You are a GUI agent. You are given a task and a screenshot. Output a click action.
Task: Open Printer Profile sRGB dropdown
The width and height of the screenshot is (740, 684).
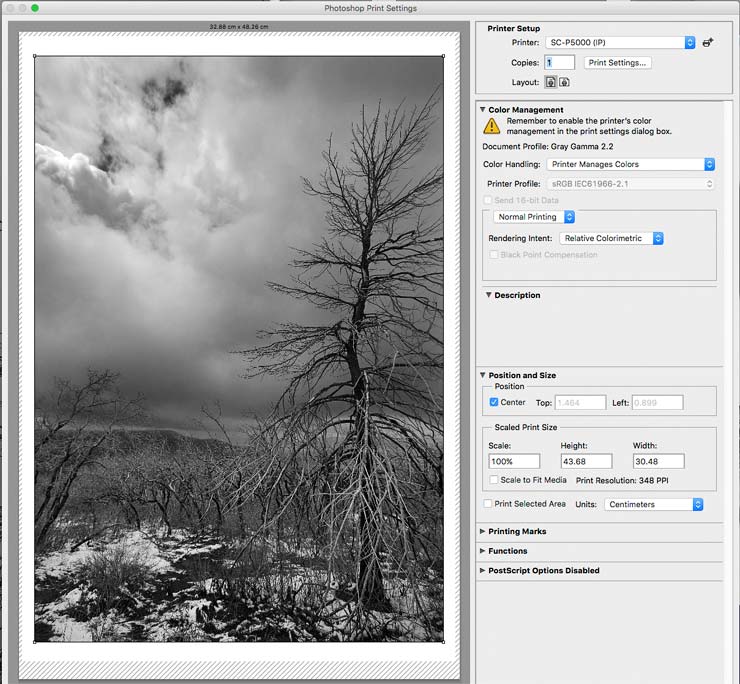[x=631, y=184]
